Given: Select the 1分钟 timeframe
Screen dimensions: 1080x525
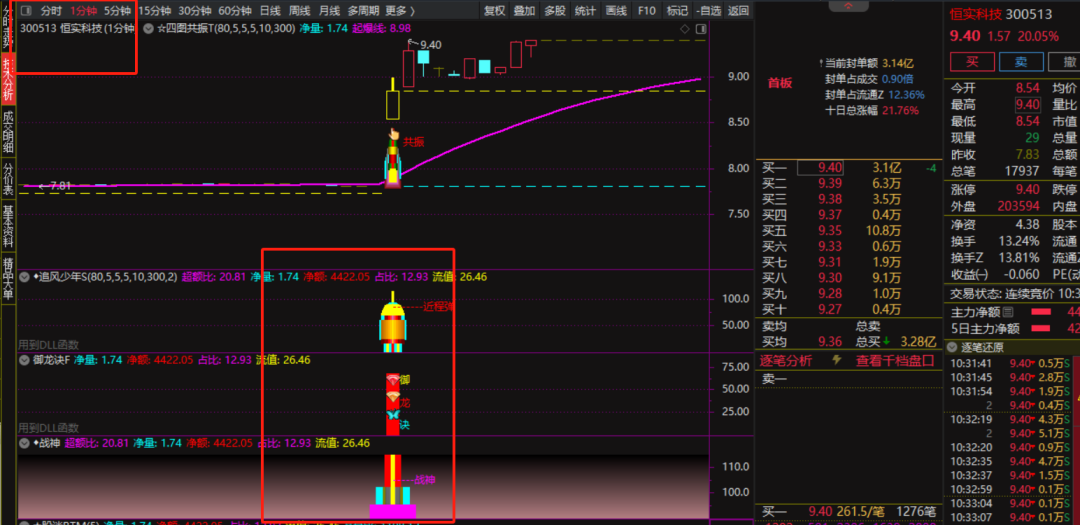Looking at the screenshot, I should (83, 10).
